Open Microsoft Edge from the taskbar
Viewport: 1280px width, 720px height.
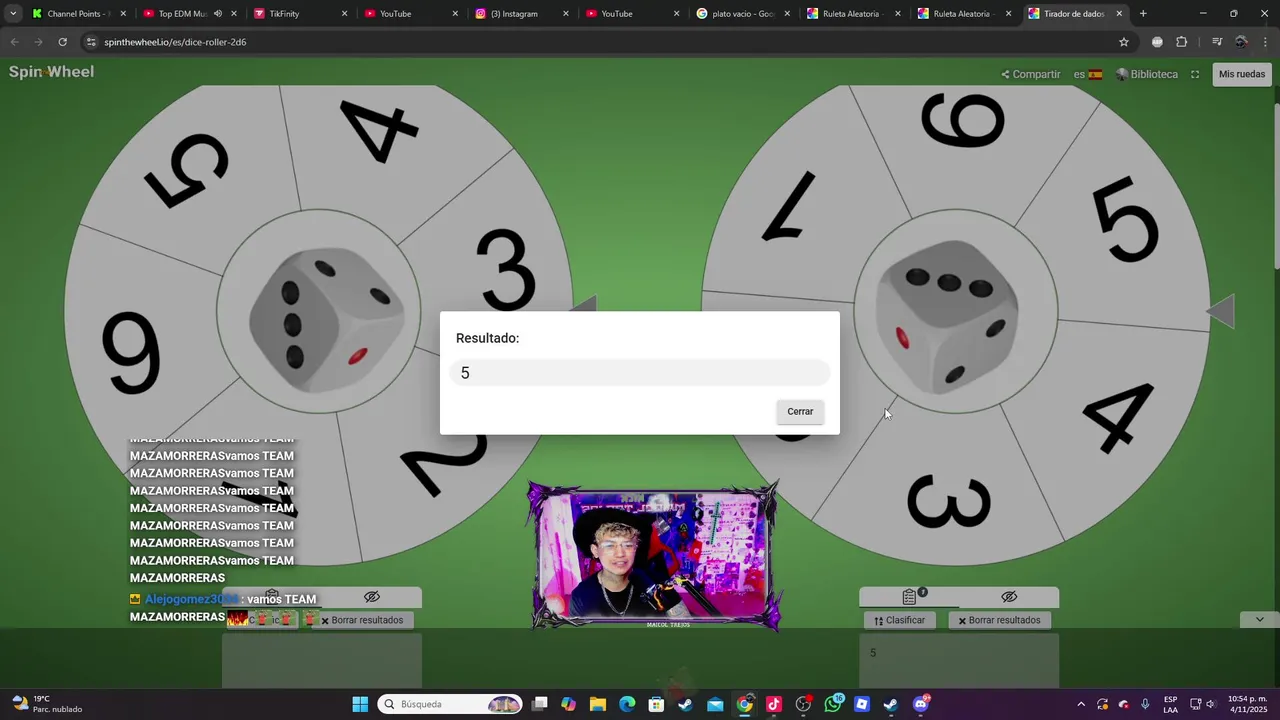point(627,704)
